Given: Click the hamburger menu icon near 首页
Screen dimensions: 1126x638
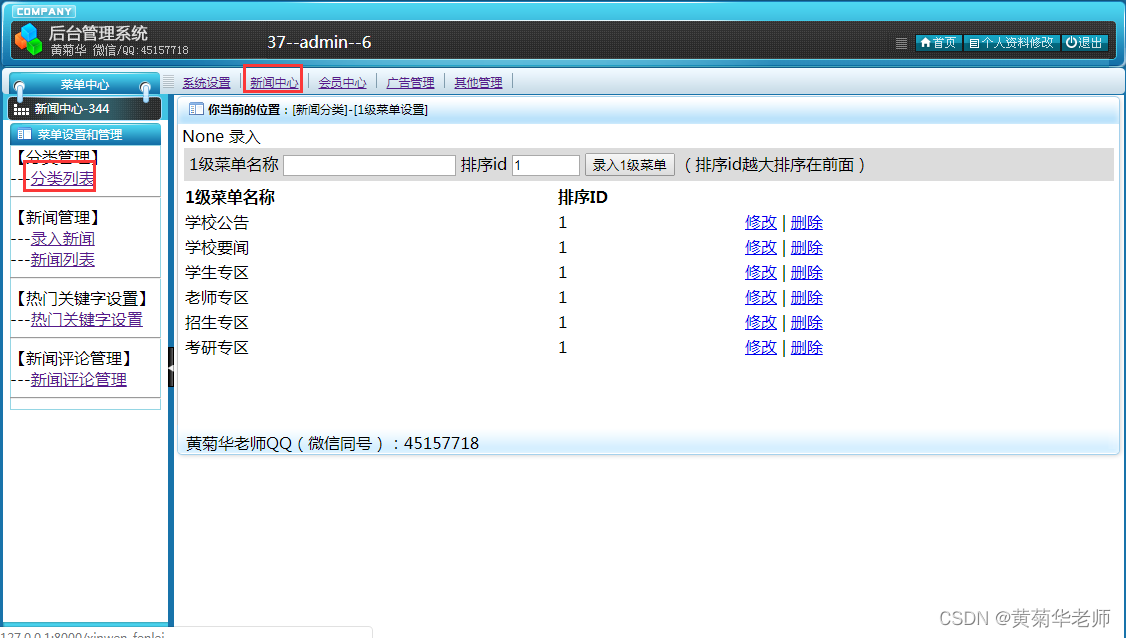Looking at the screenshot, I should point(899,43).
